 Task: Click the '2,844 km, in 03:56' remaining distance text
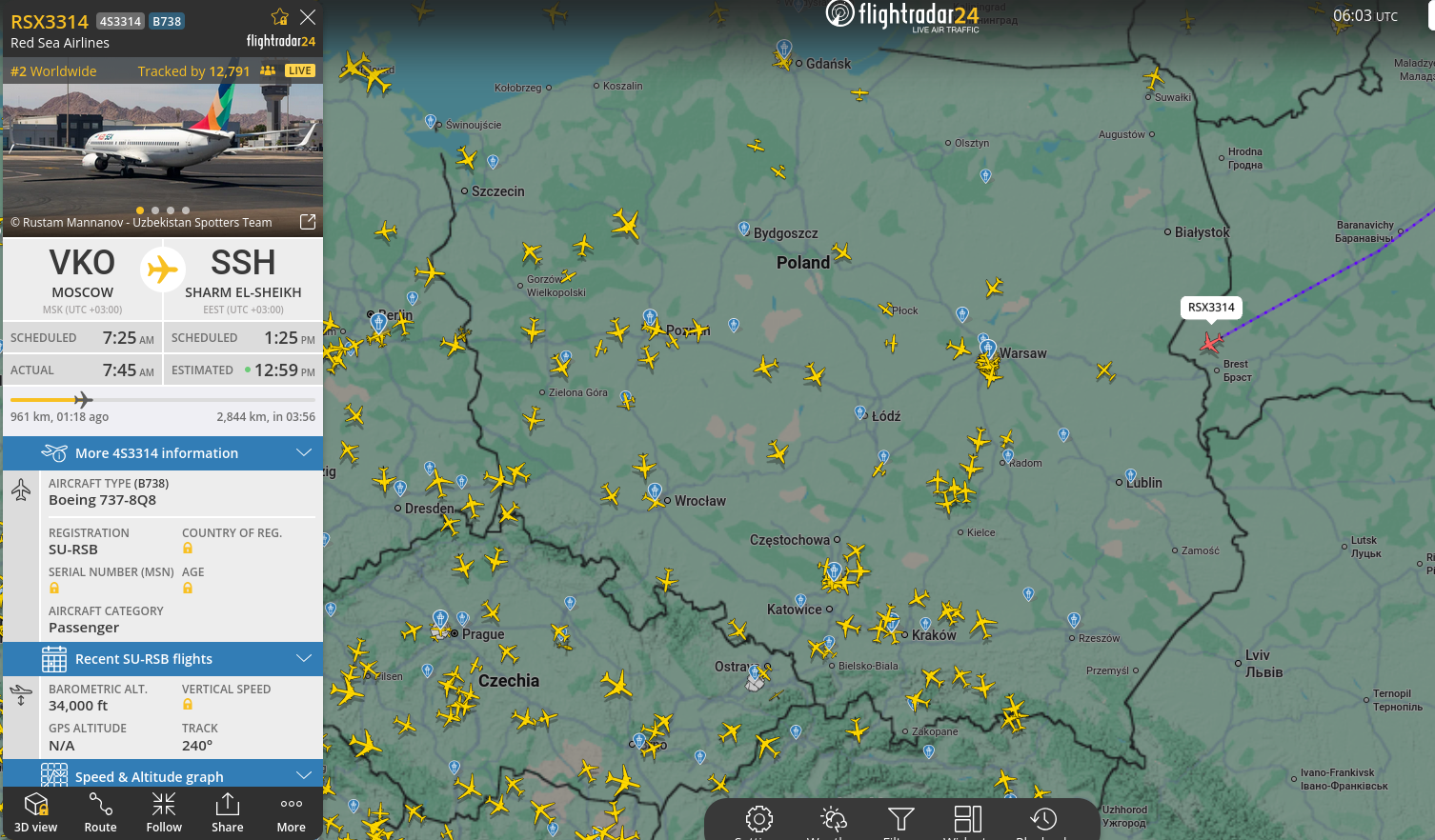pyautogui.click(x=266, y=417)
